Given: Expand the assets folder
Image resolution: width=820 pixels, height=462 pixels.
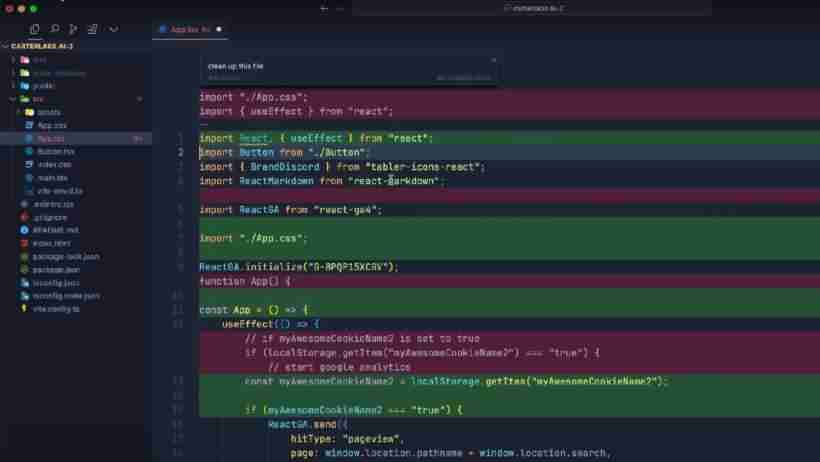Looking at the screenshot, I should [x=19, y=112].
